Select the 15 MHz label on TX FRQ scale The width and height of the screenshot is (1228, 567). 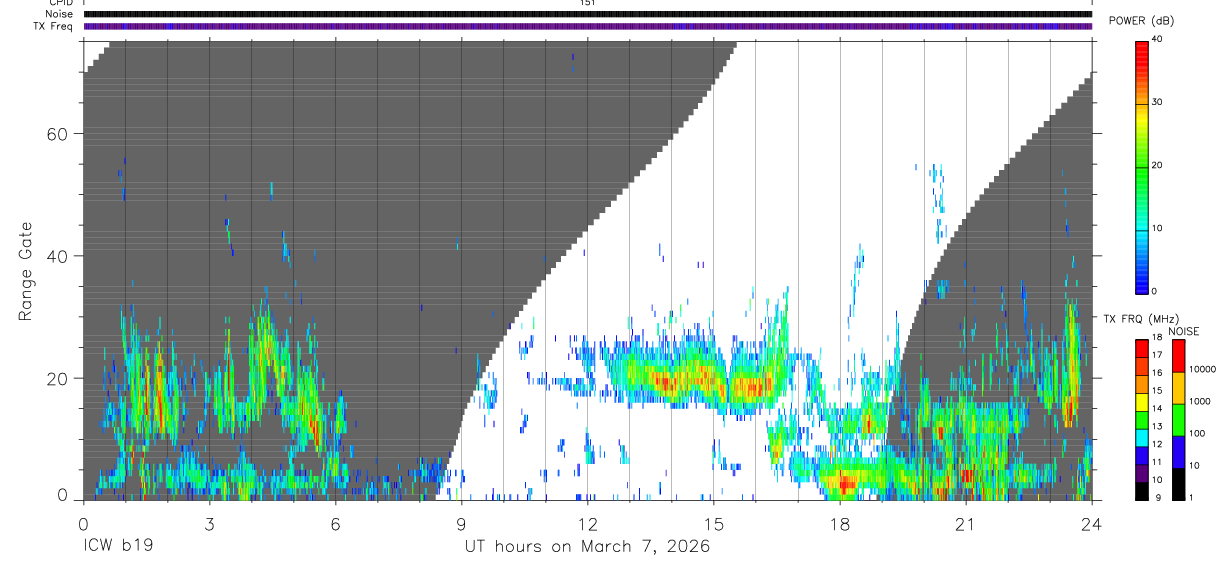point(1156,391)
